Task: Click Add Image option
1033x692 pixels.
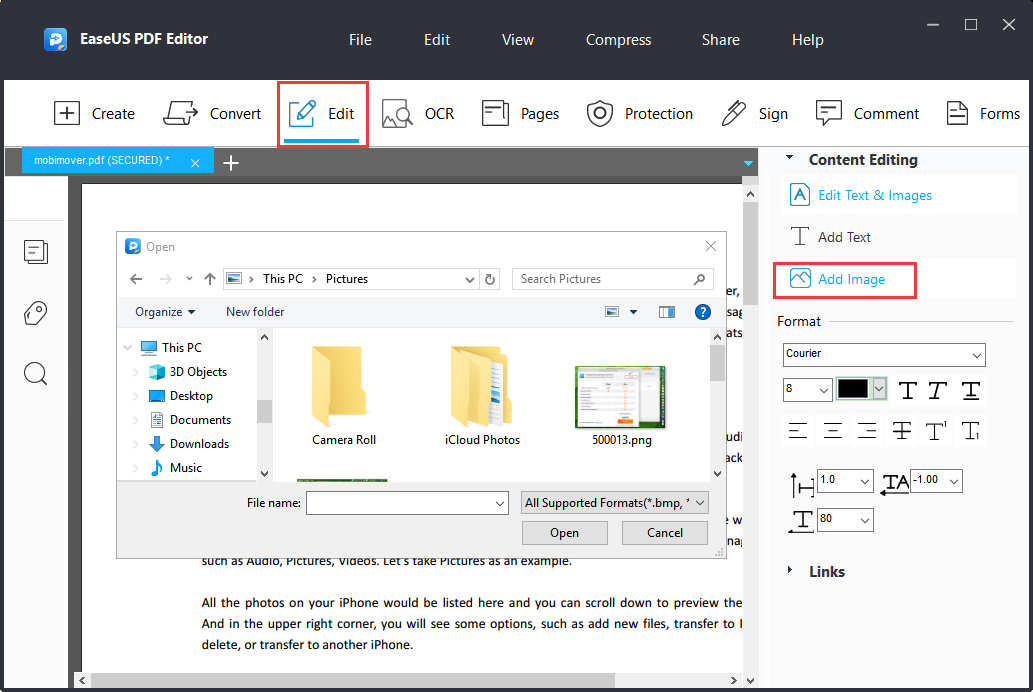Action: point(837,279)
